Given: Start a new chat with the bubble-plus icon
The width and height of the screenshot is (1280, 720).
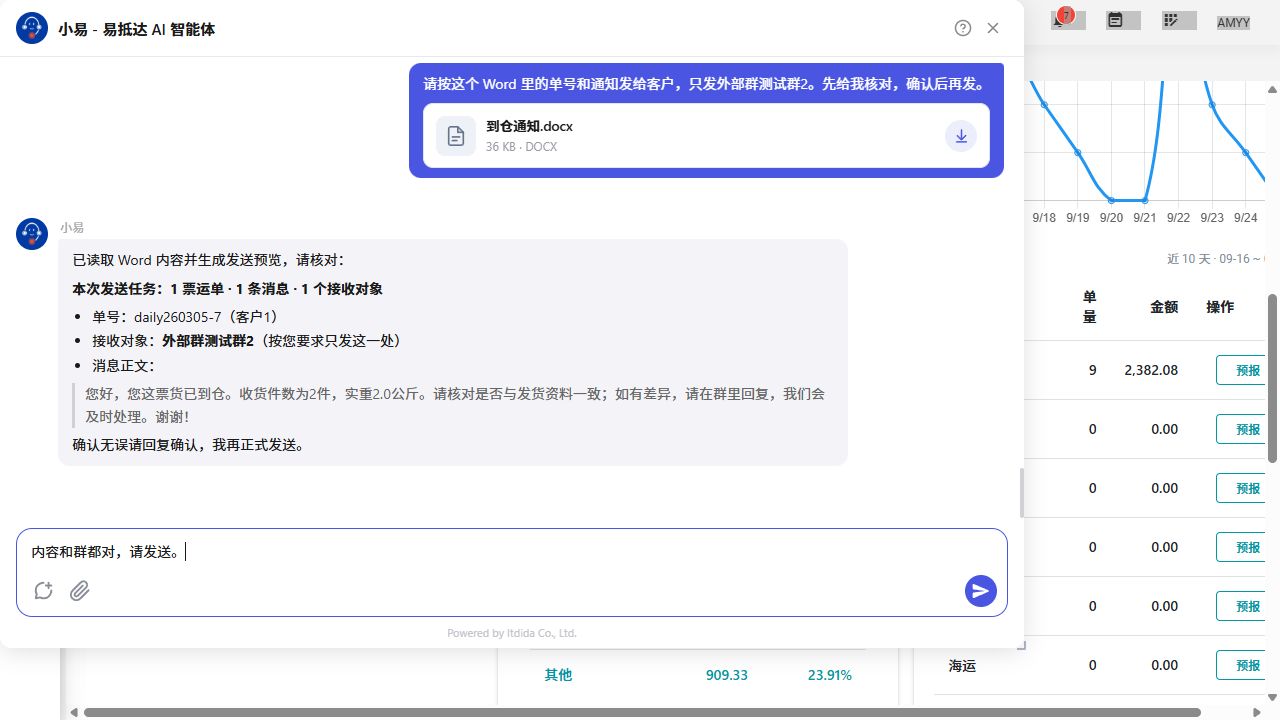Looking at the screenshot, I should (x=43, y=591).
